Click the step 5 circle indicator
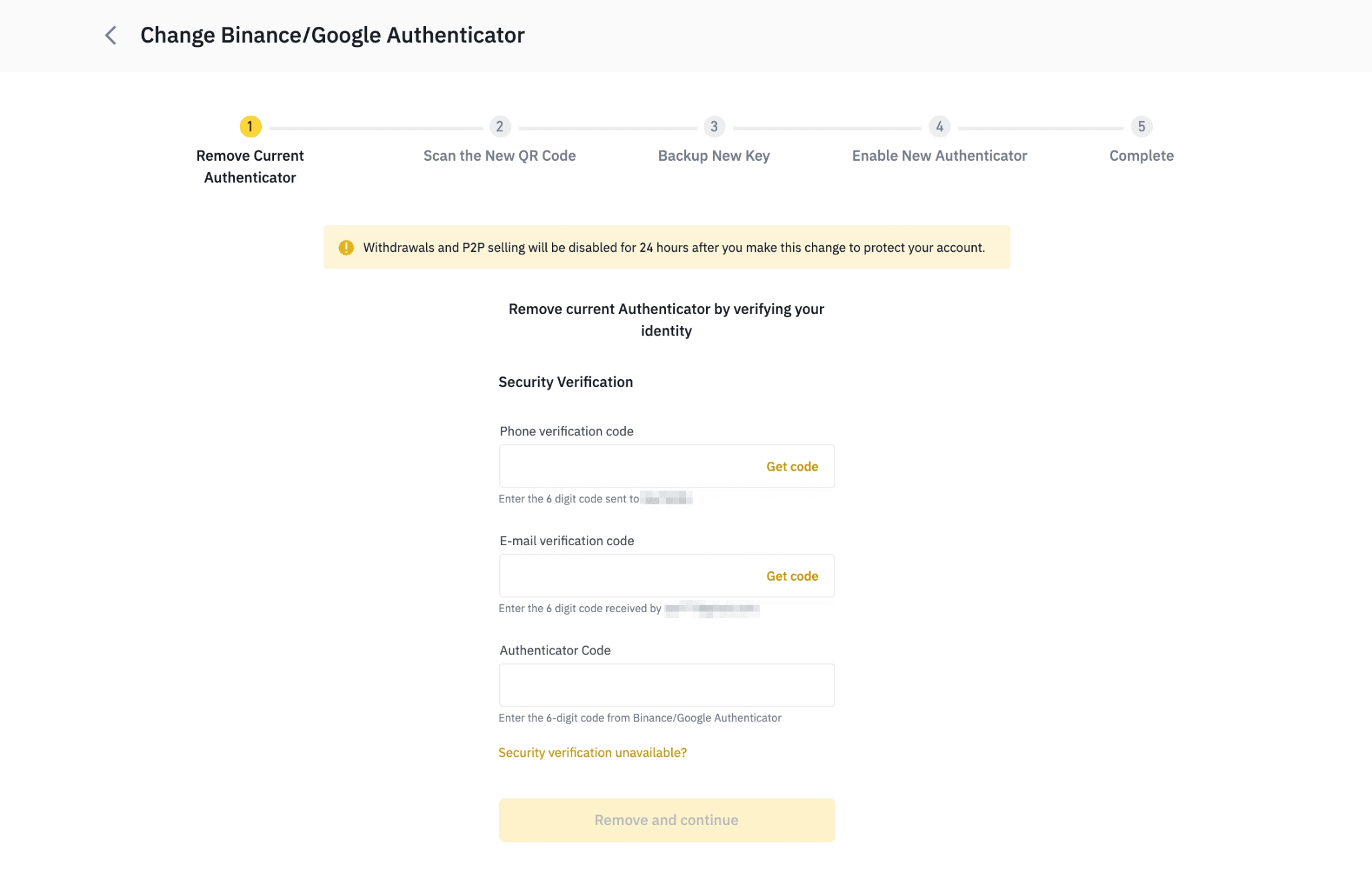This screenshot has width=1372, height=874. [x=1142, y=127]
